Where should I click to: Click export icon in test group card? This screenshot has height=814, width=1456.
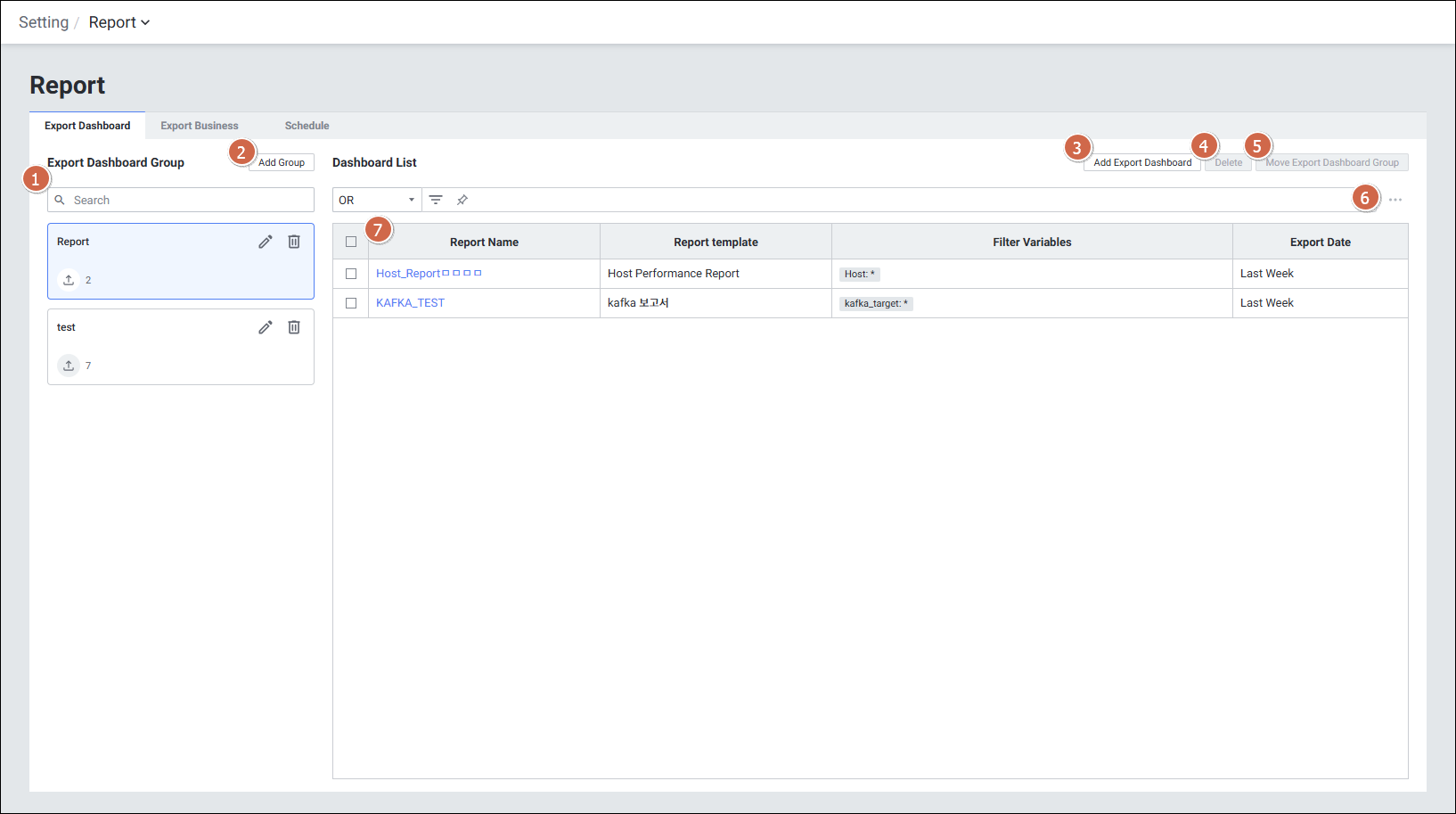69,366
